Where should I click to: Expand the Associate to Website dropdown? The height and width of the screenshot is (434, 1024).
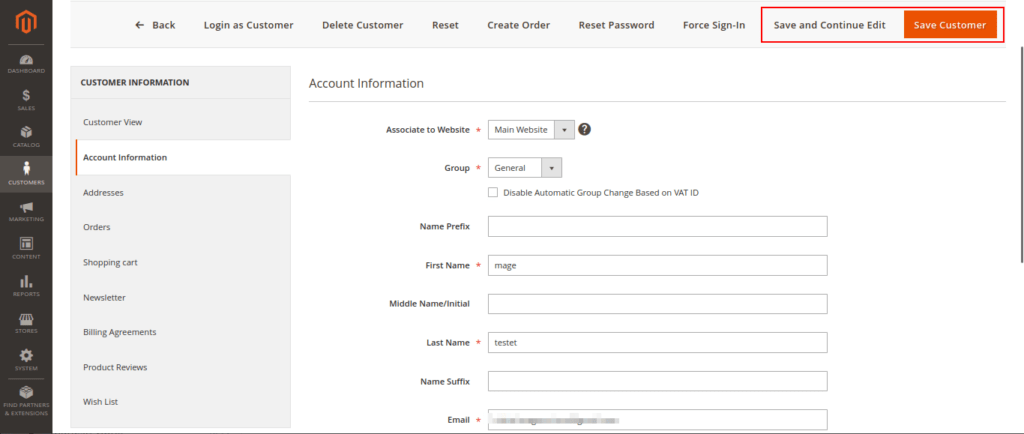click(x=531, y=130)
